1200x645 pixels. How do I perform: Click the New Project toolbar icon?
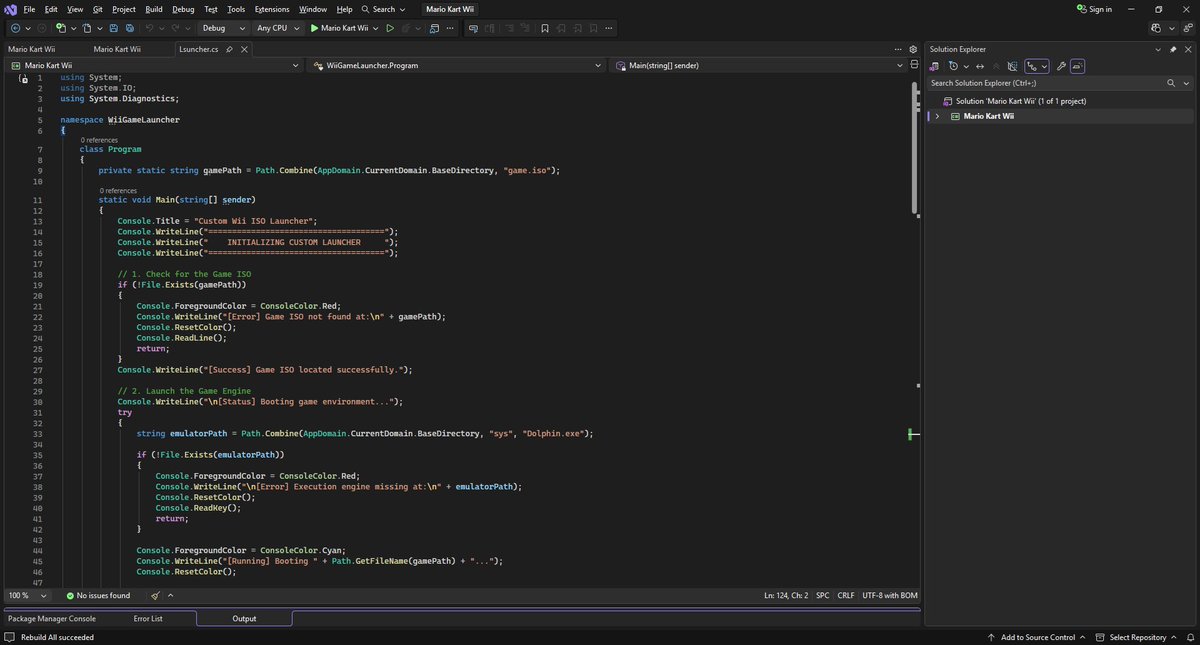coord(61,28)
